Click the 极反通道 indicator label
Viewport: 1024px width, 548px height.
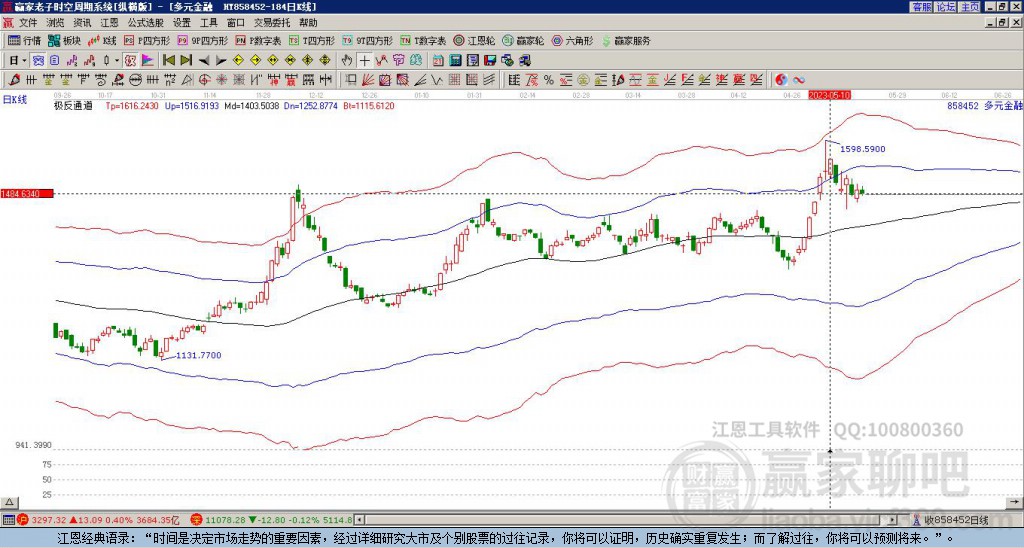[73, 105]
